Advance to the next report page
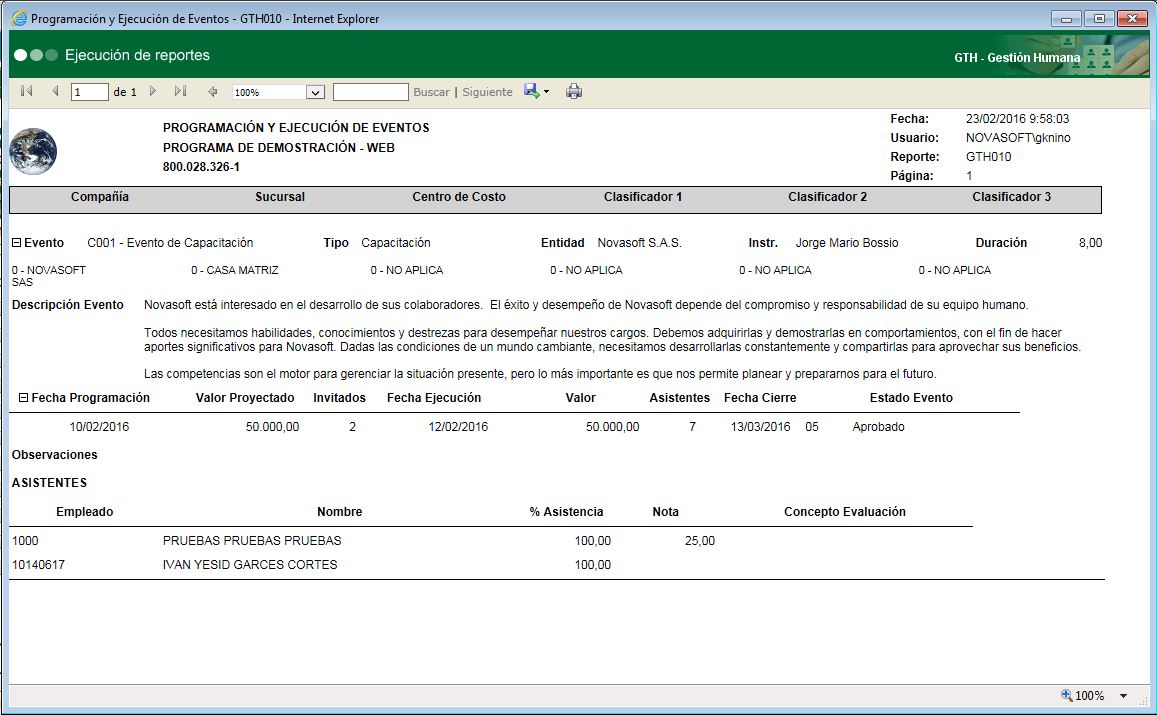The height and width of the screenshot is (715, 1157). click(x=153, y=91)
